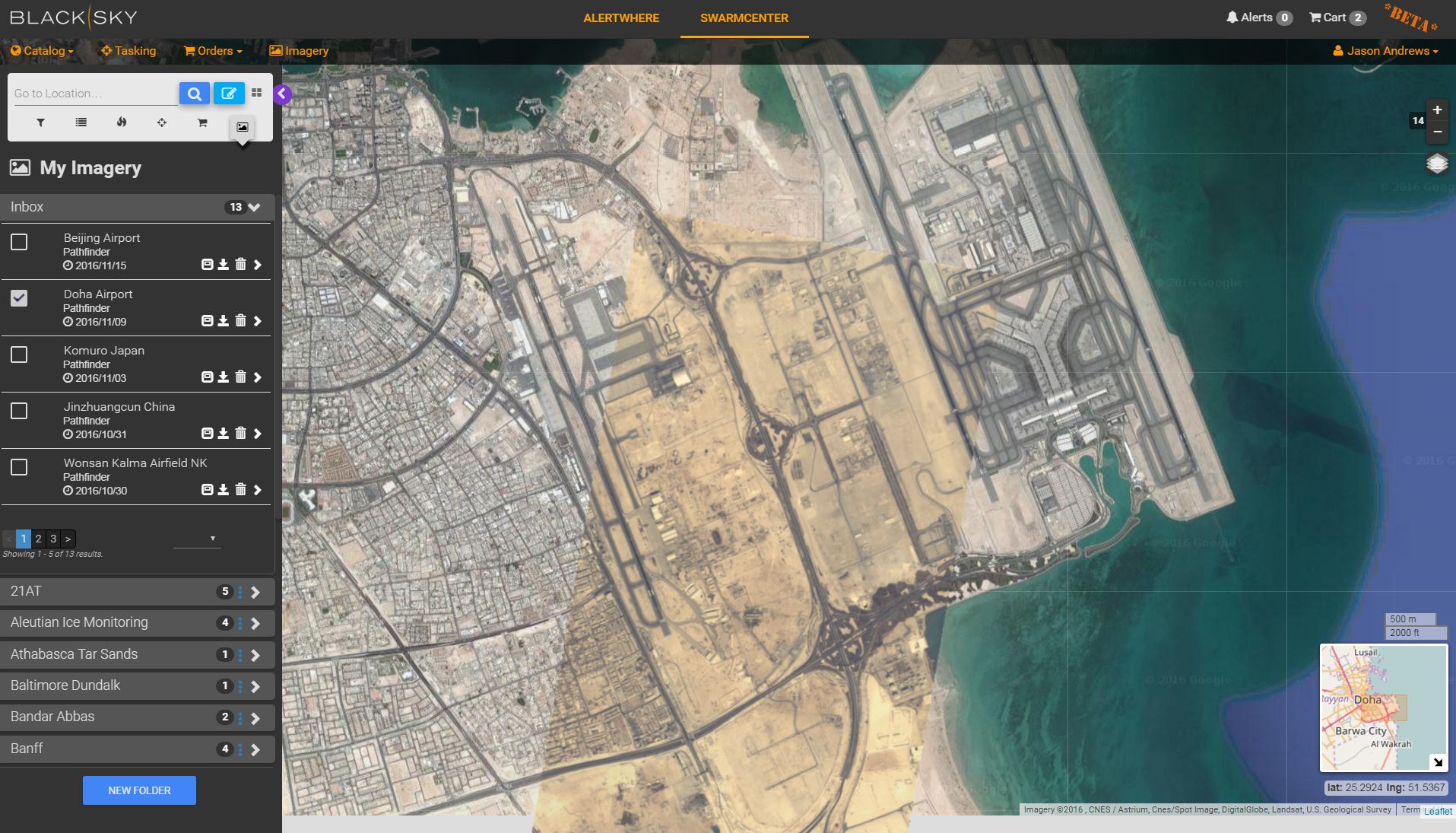Screen dimensions: 1456x833
Task: Open the heatmap flame tool
Action: (x=121, y=122)
